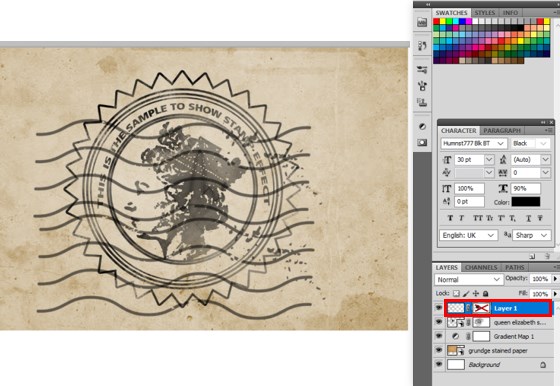Image resolution: width=560 pixels, height=386 pixels.
Task: Apply Faux Bold text style
Action: [450, 218]
